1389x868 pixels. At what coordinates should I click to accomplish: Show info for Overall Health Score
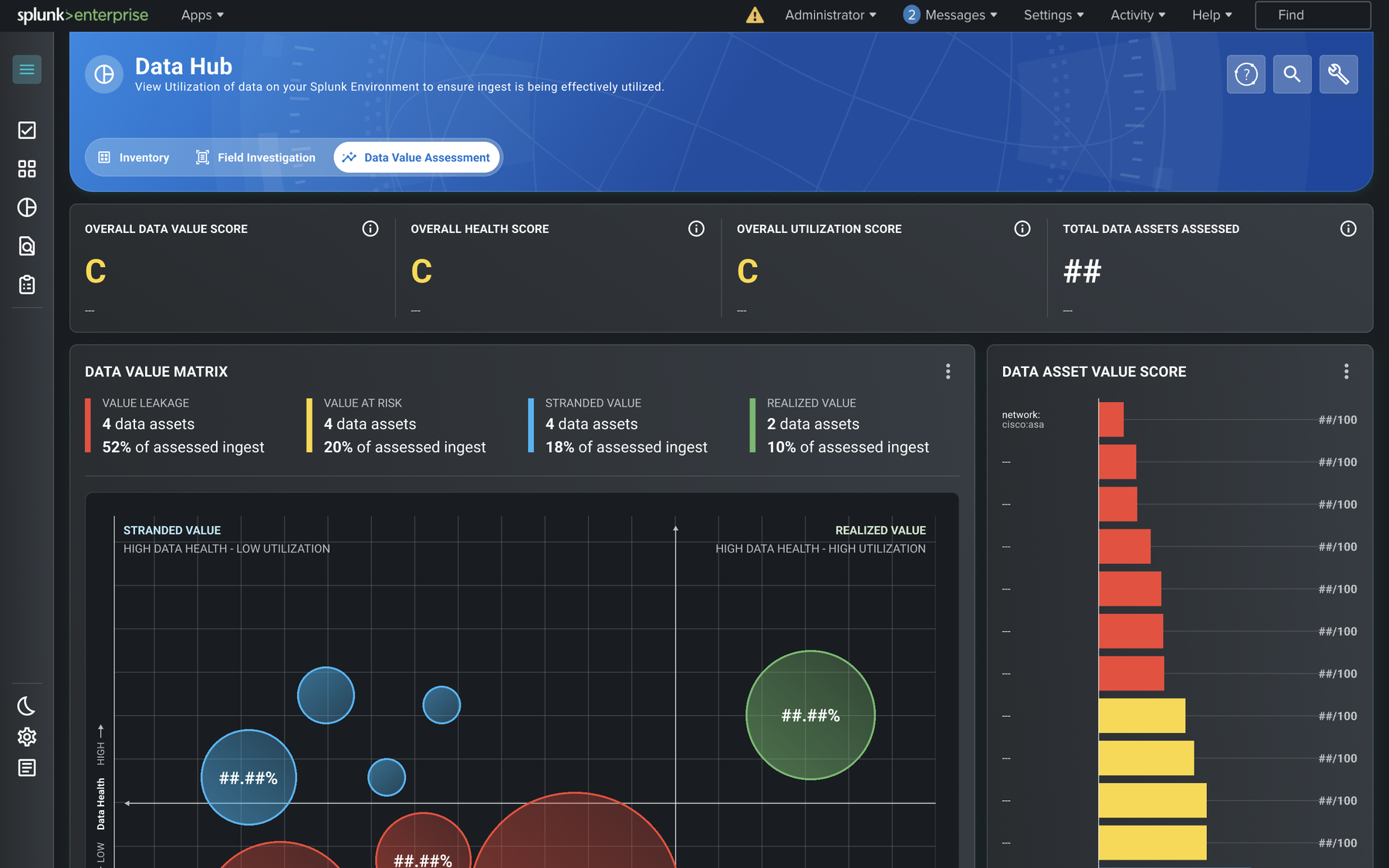(696, 228)
